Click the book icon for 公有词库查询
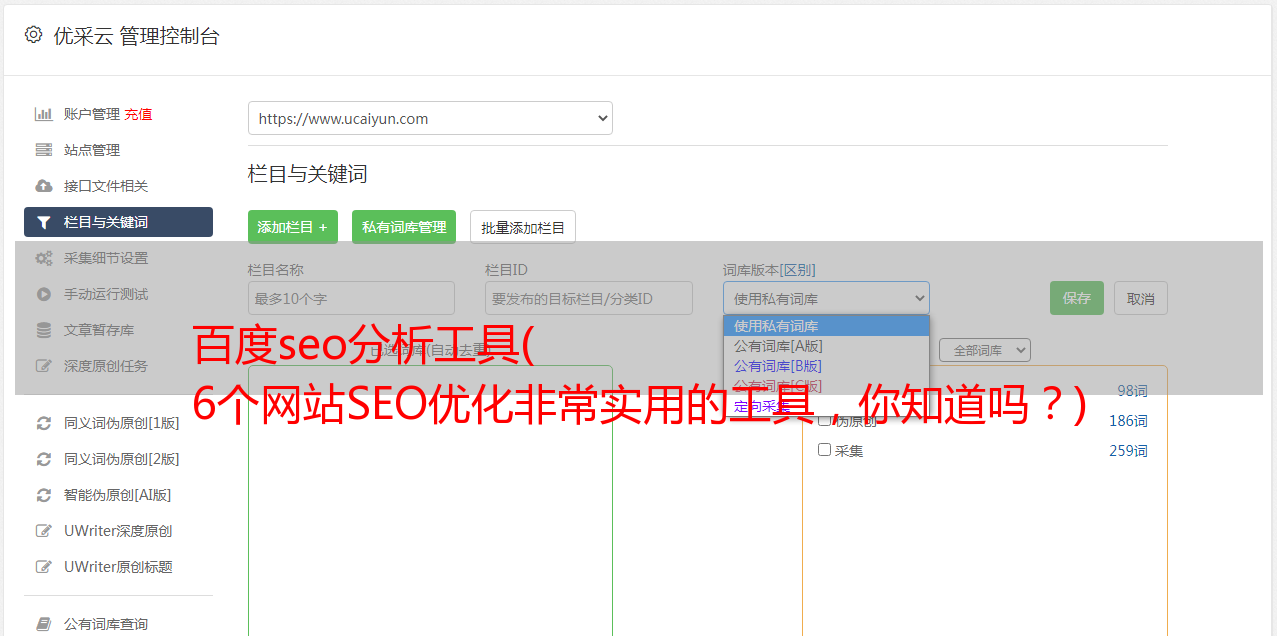1277x636 pixels. (x=43, y=624)
